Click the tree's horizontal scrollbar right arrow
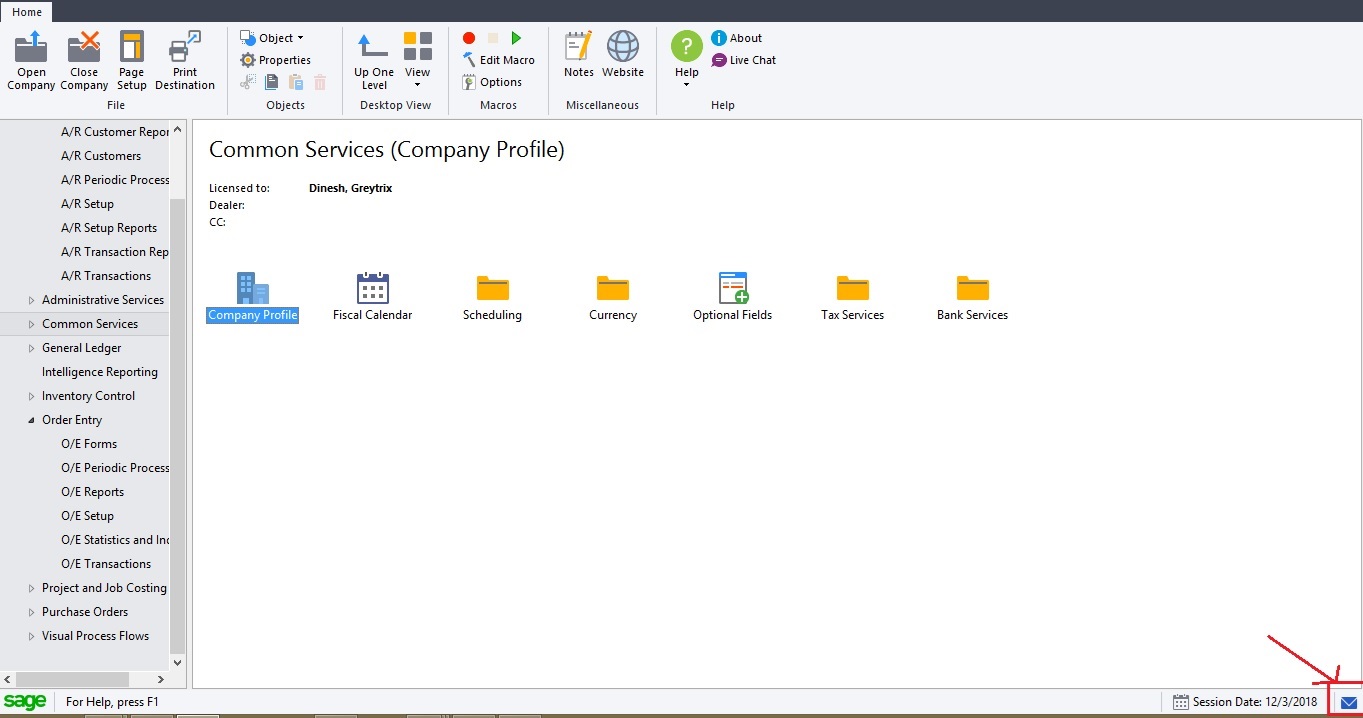This screenshot has height=718, width=1363. pos(161,679)
